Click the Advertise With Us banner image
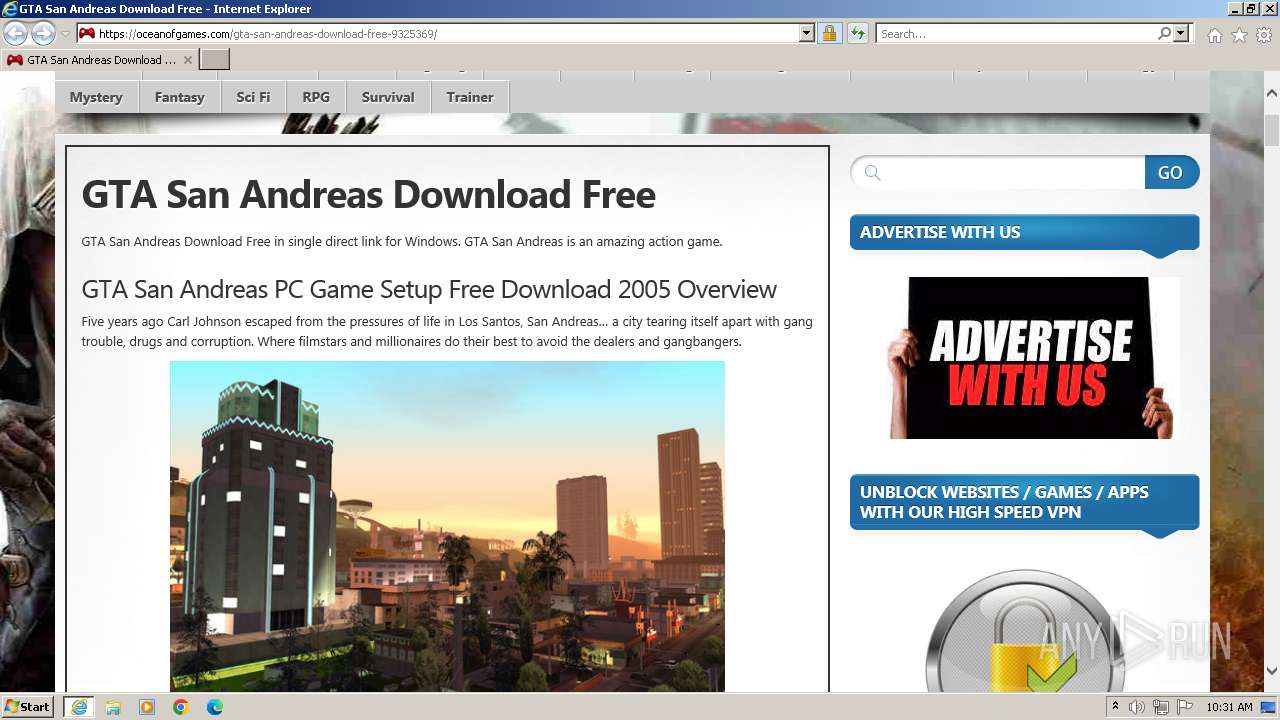The height and width of the screenshot is (720, 1280). pos(1034,358)
